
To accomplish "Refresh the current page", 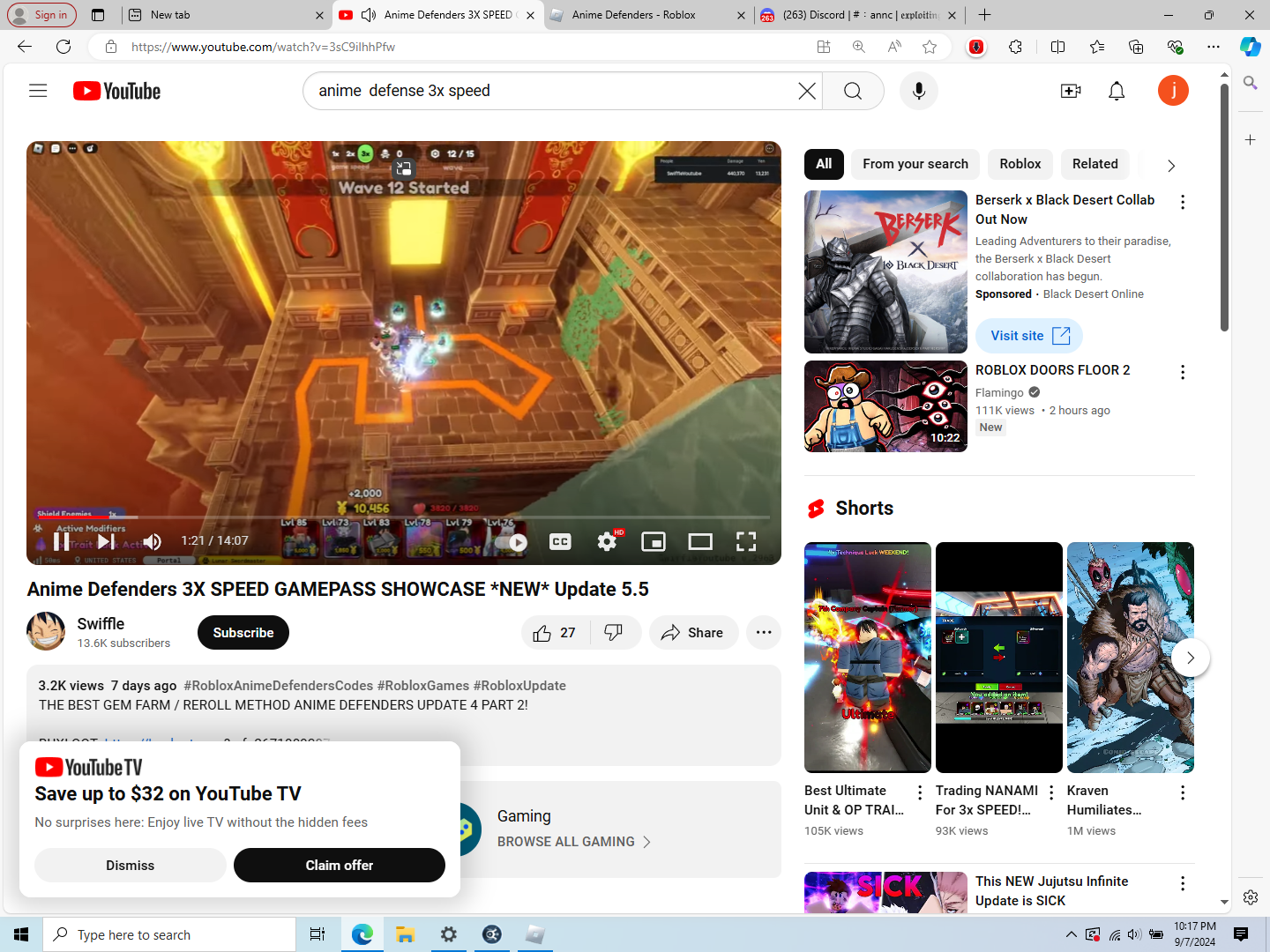I will click(63, 47).
